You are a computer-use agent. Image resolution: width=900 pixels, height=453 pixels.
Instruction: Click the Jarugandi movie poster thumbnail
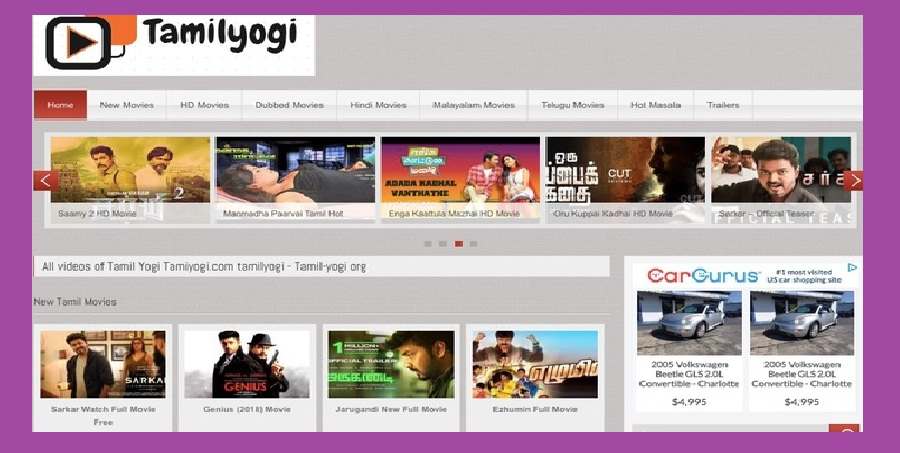[391, 364]
